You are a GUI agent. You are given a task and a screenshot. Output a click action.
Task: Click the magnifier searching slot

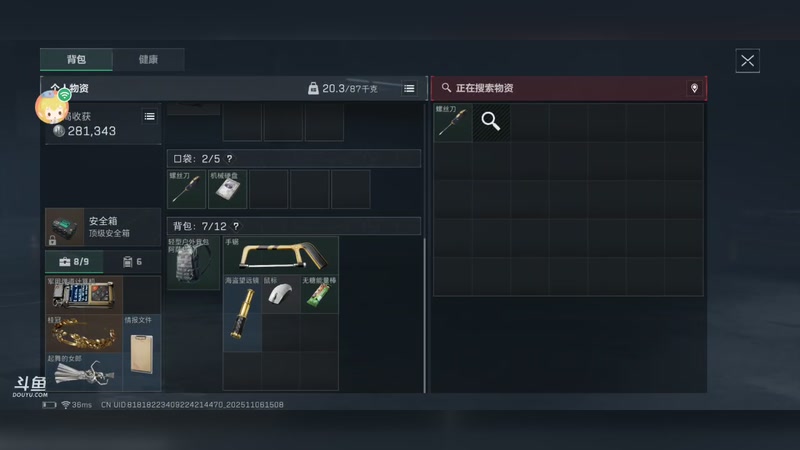pyautogui.click(x=491, y=122)
